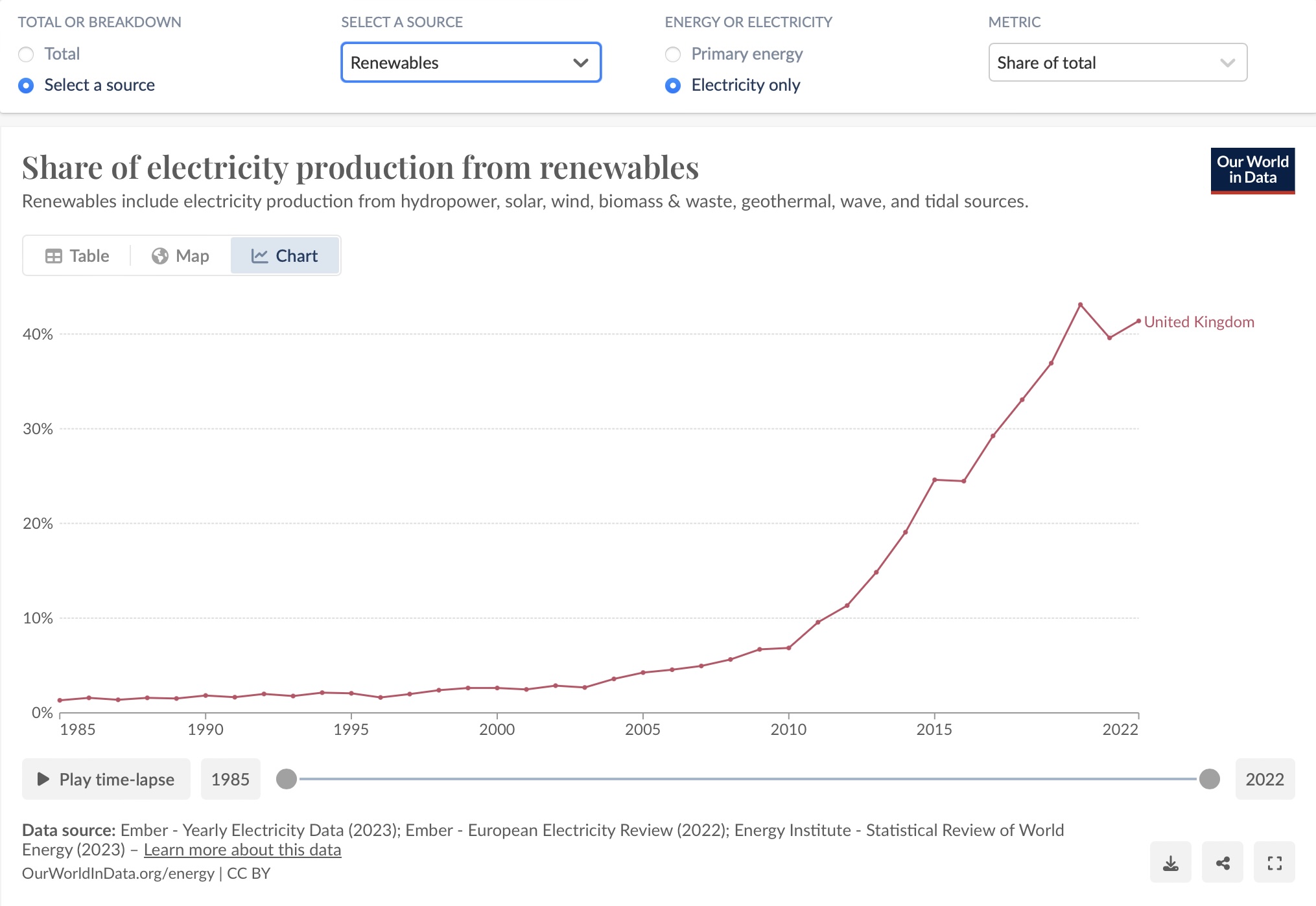1316x906 pixels.
Task: Click the globe Map icon
Action: click(159, 256)
